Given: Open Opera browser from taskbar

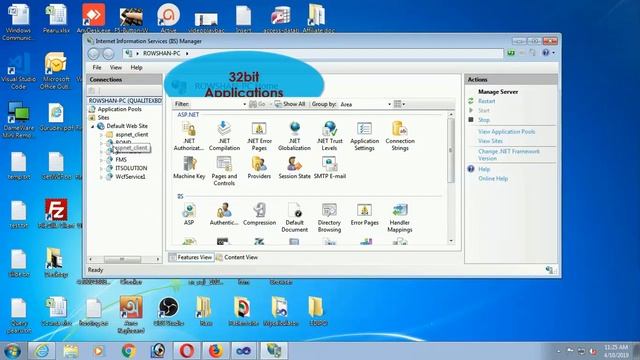Looking at the screenshot, I should click(x=187, y=351).
